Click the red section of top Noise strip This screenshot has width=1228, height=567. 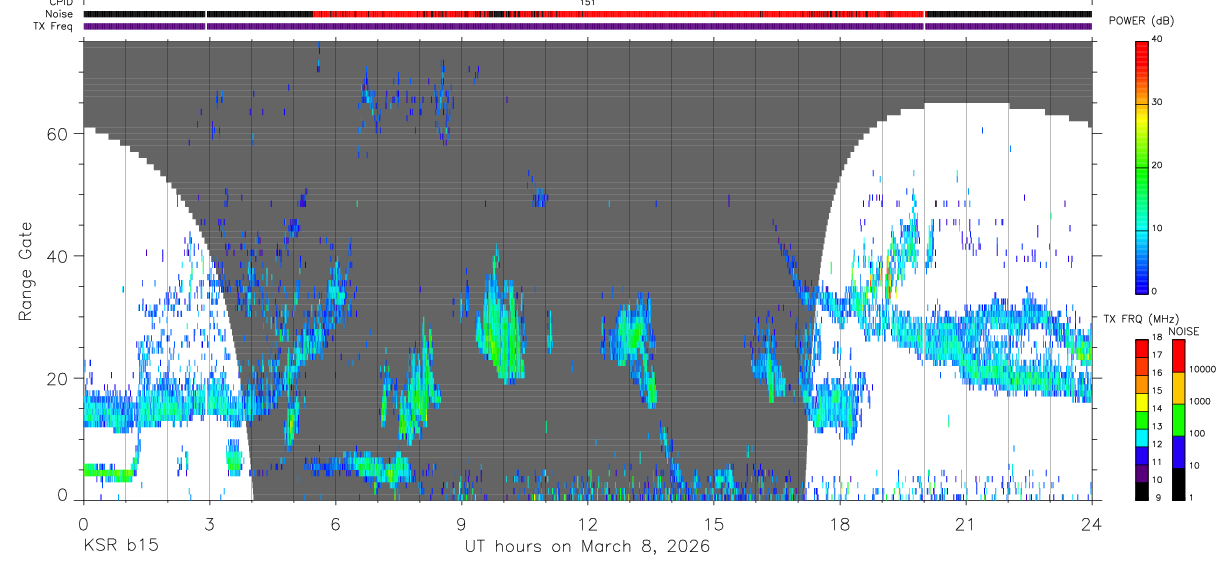618,14
